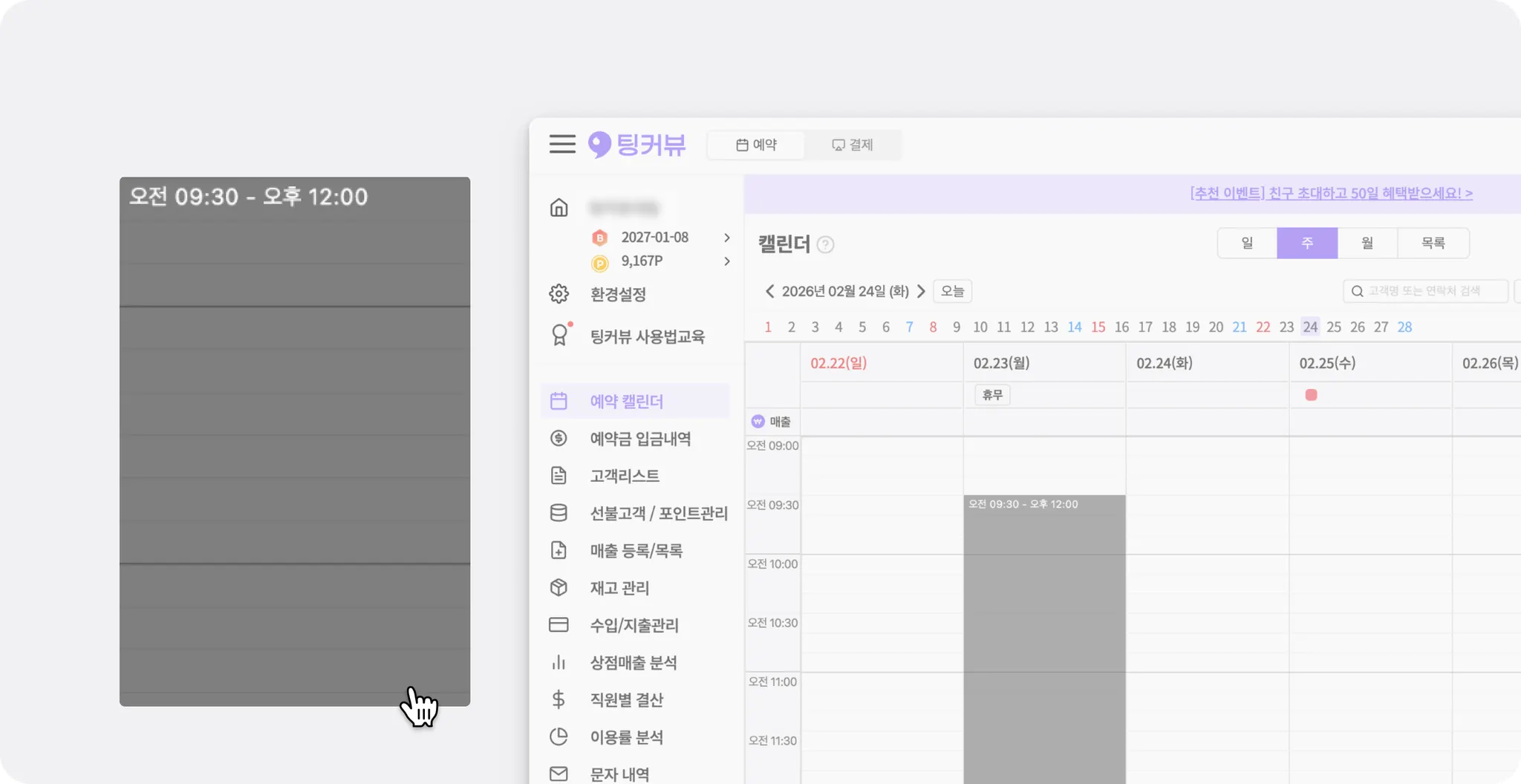
Task: Click the 오늘 button
Action: click(952, 291)
